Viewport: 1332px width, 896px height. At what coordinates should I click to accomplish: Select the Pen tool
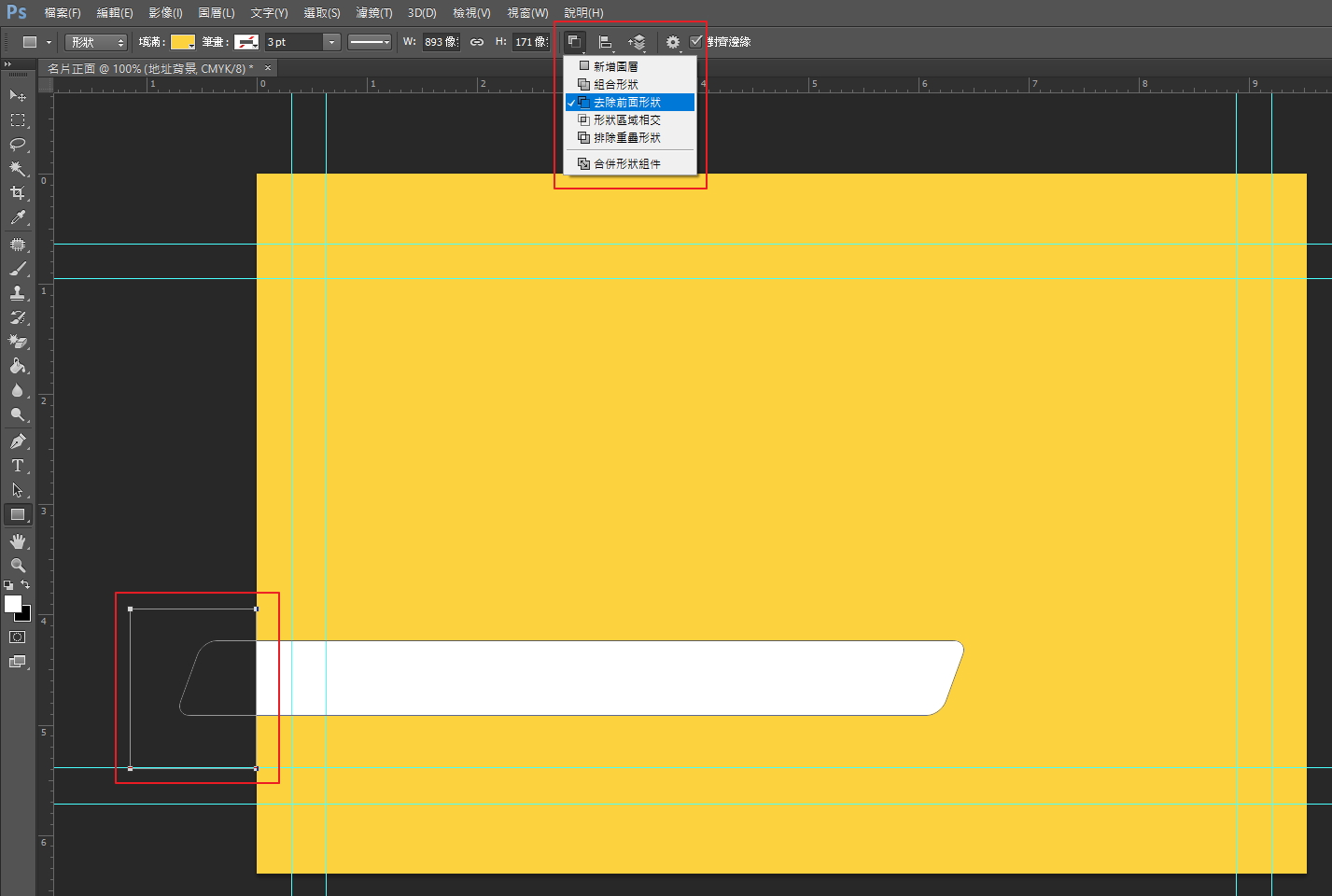[18, 441]
